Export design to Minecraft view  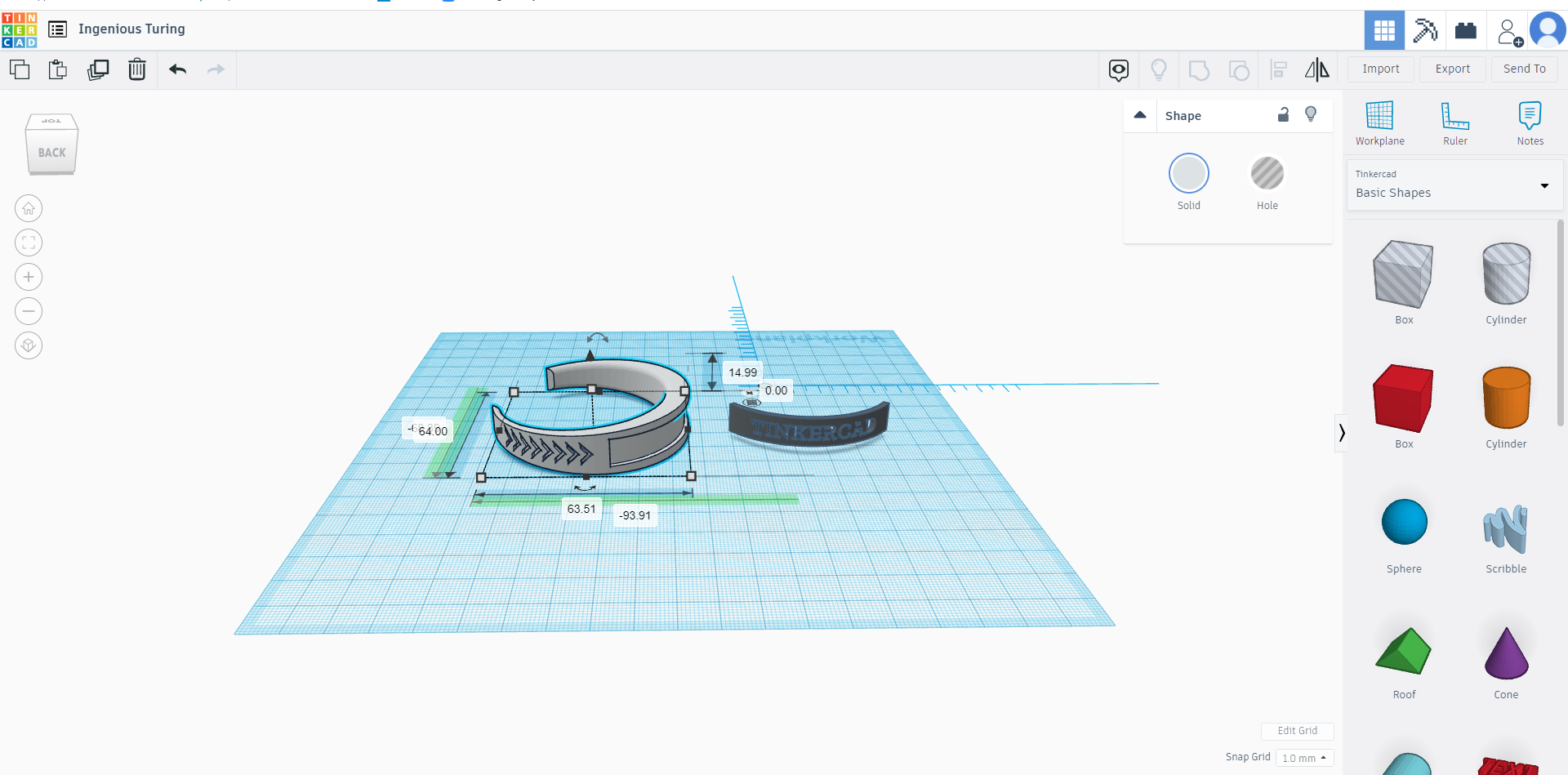(1424, 30)
